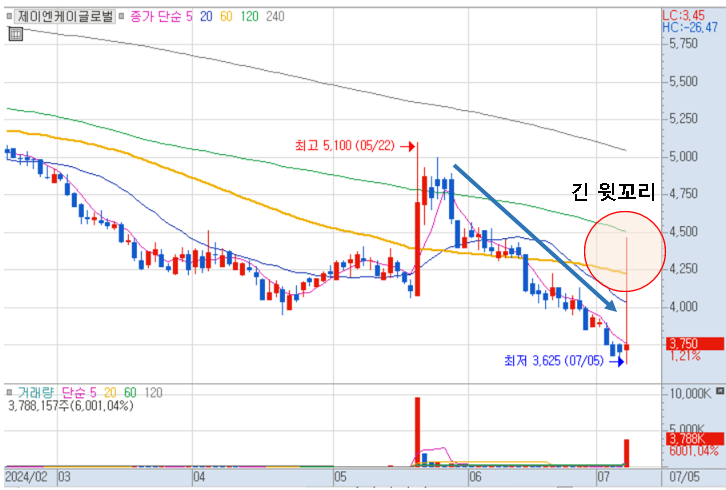The width and height of the screenshot is (726, 490).
Task: Click the 04 month axis label
Action: pyautogui.click(x=199, y=477)
